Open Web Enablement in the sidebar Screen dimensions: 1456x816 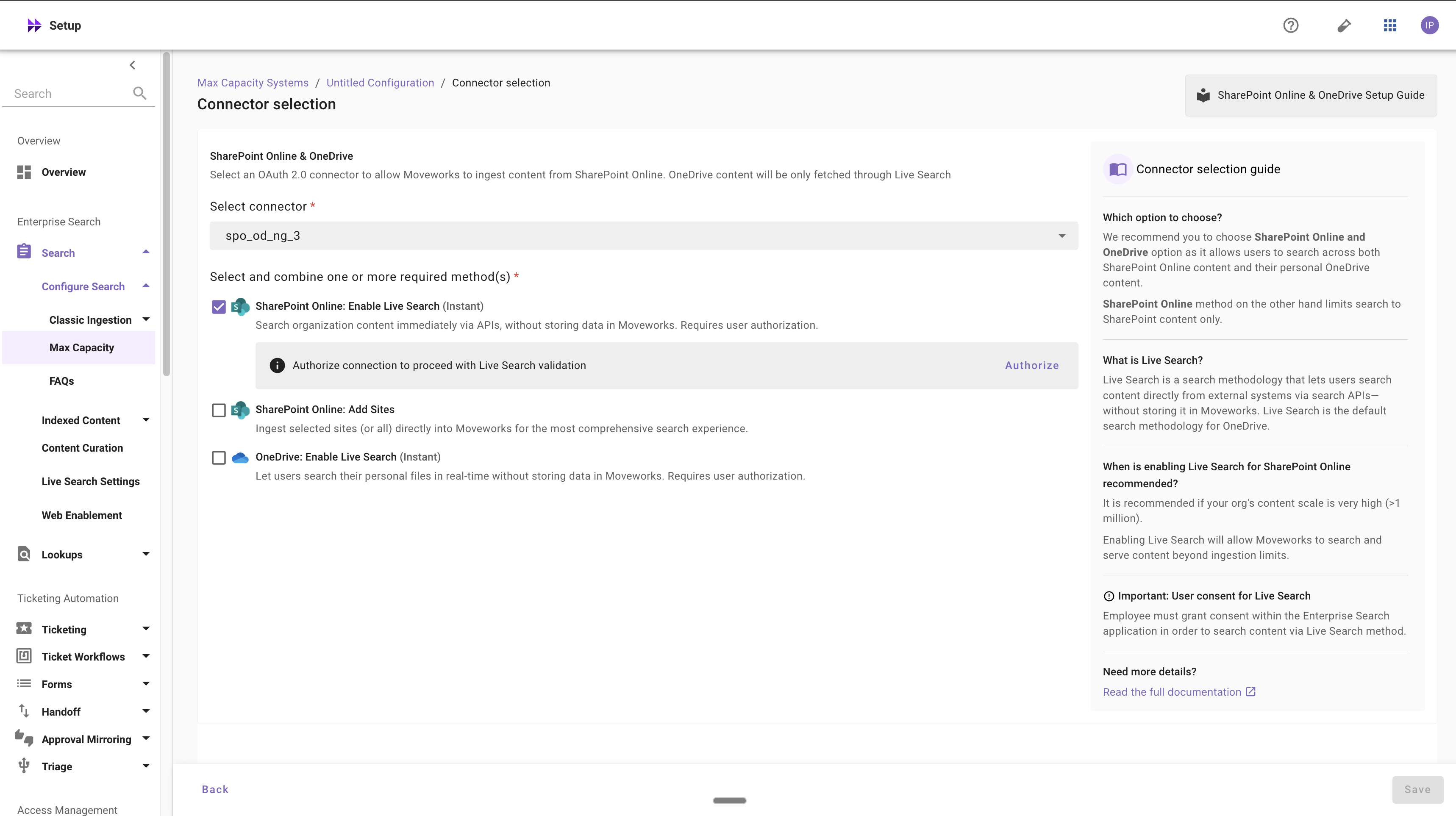pos(81,515)
